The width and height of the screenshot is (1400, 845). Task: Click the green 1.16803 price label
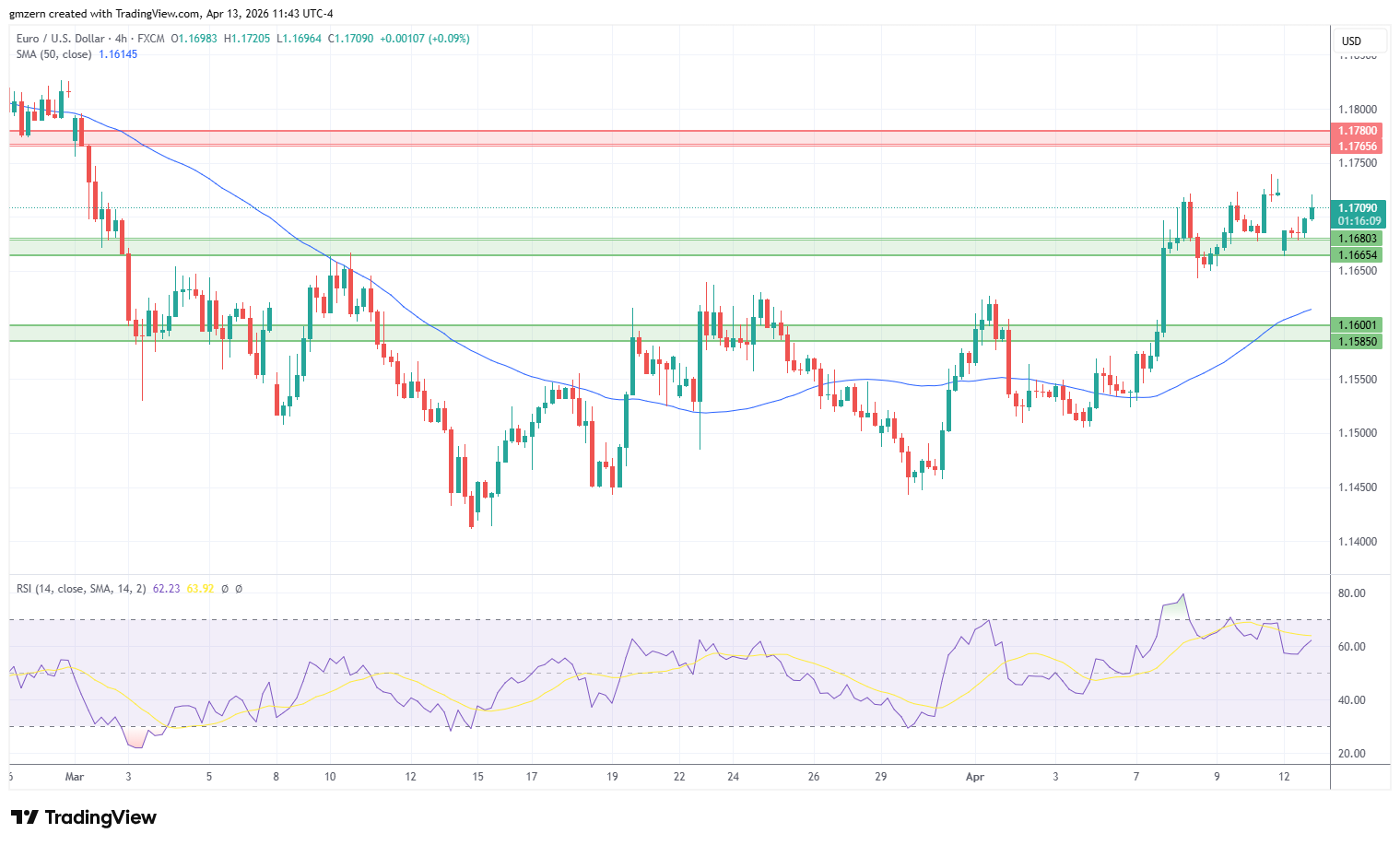click(1359, 239)
